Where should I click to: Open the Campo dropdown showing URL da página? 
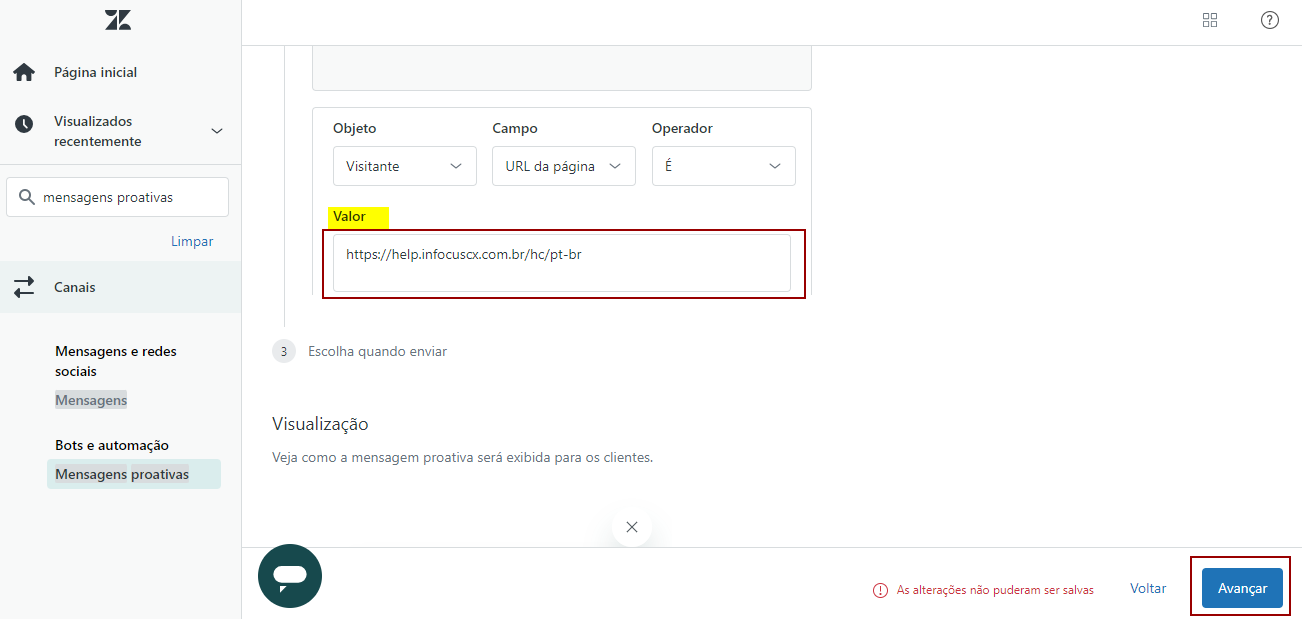(x=563, y=166)
